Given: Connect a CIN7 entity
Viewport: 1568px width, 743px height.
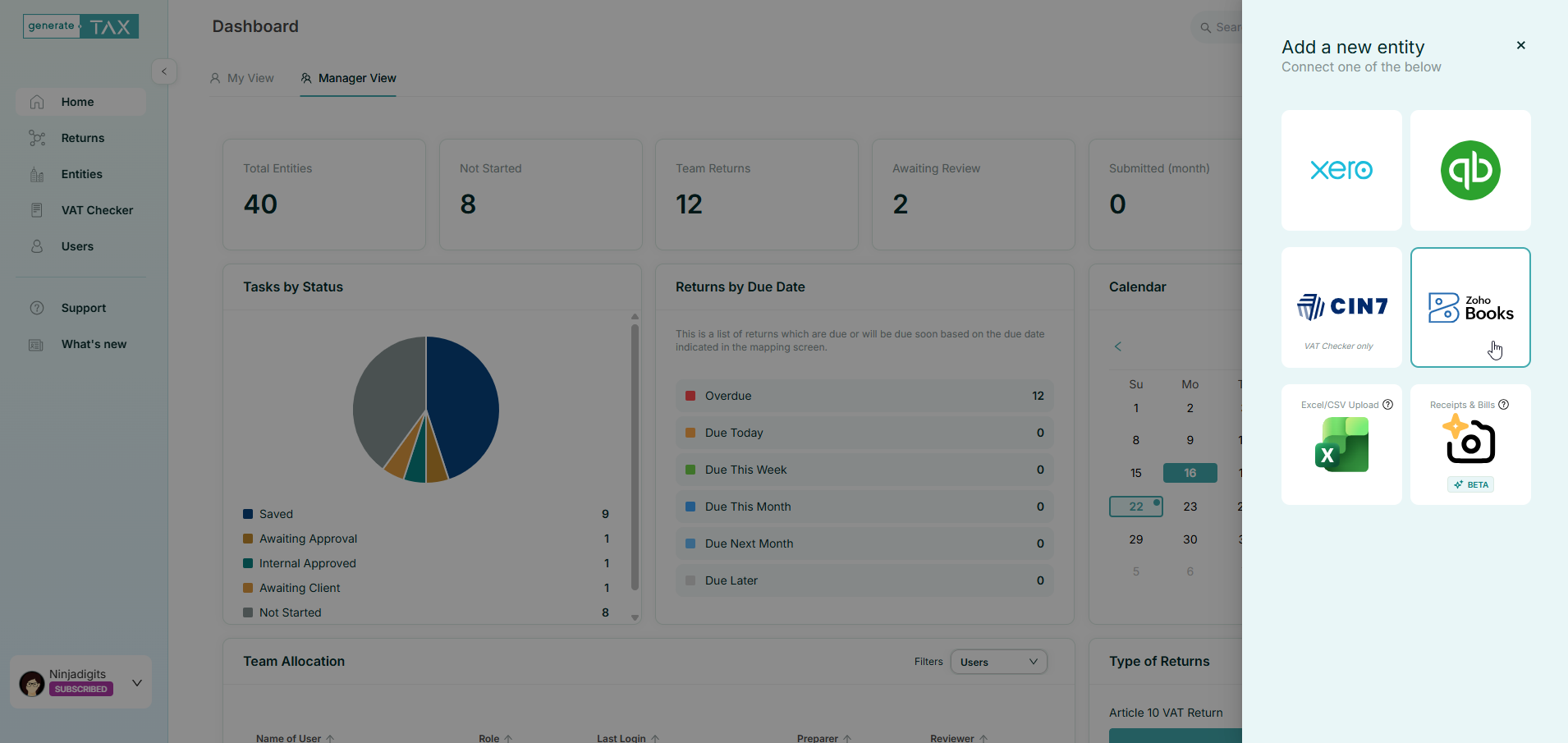Looking at the screenshot, I should 1341,307.
